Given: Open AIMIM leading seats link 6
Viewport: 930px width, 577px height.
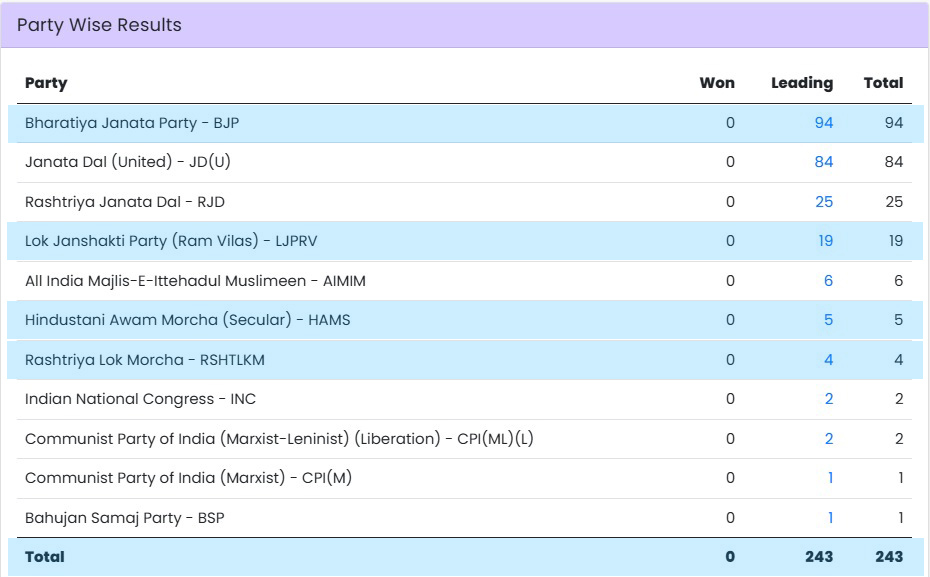Looking at the screenshot, I should [828, 281].
